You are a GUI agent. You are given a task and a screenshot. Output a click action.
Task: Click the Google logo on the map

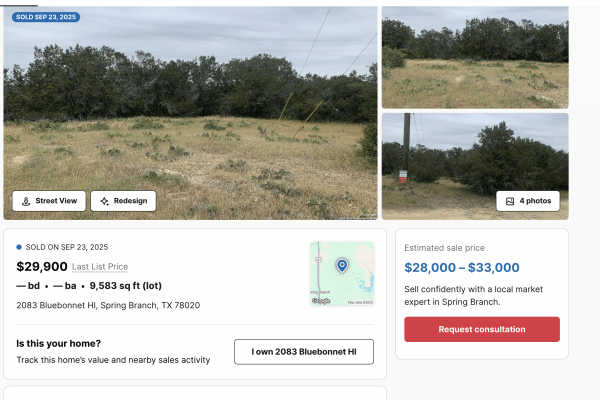(321, 300)
